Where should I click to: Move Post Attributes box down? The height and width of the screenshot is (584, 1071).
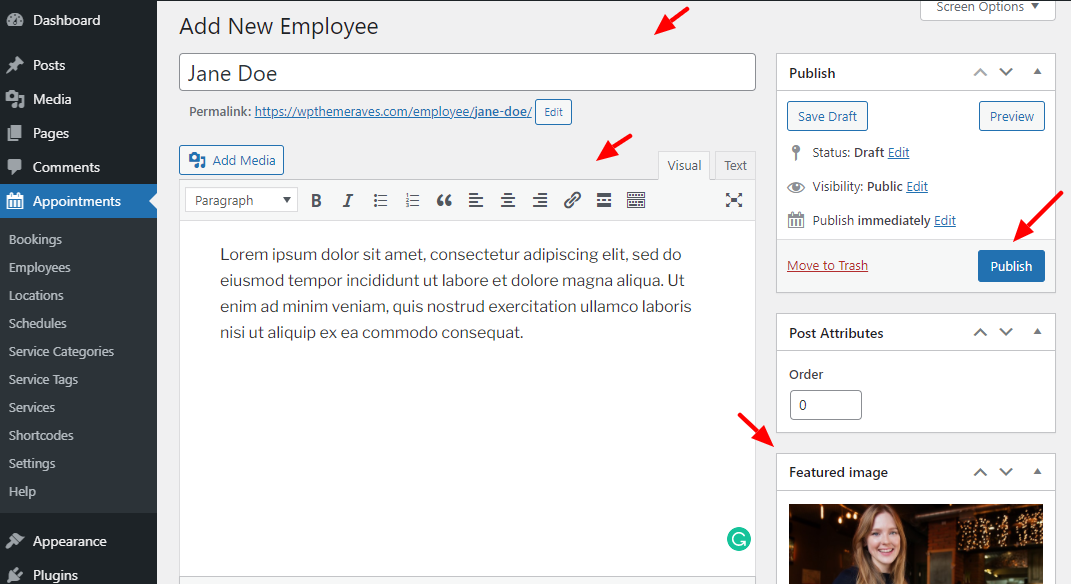(x=1006, y=333)
